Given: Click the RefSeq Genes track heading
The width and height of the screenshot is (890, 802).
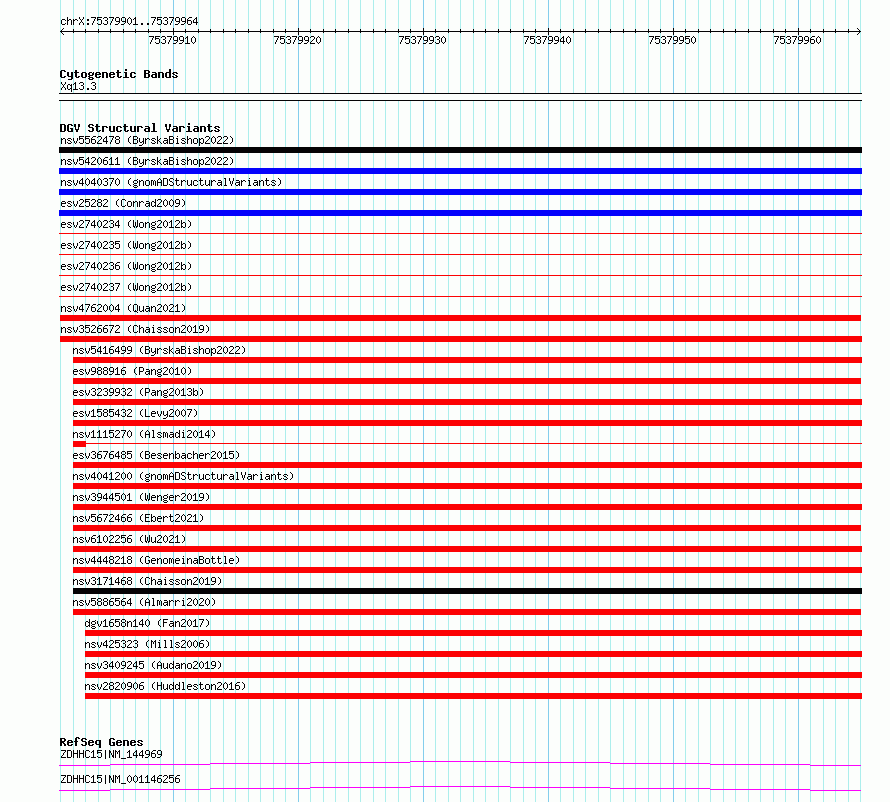Looking at the screenshot, I should [x=102, y=742].
